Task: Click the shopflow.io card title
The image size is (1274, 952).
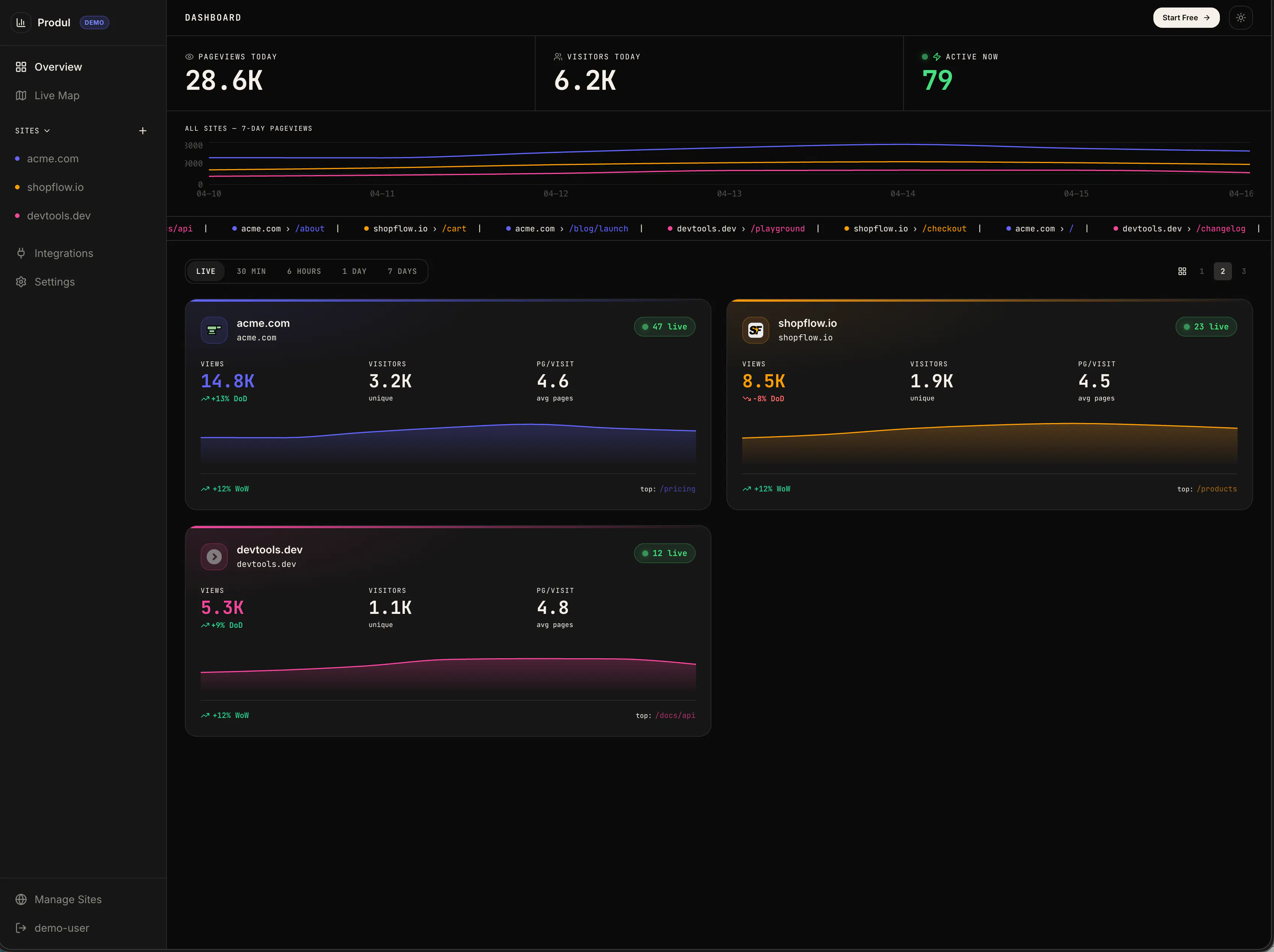Action: (x=808, y=323)
